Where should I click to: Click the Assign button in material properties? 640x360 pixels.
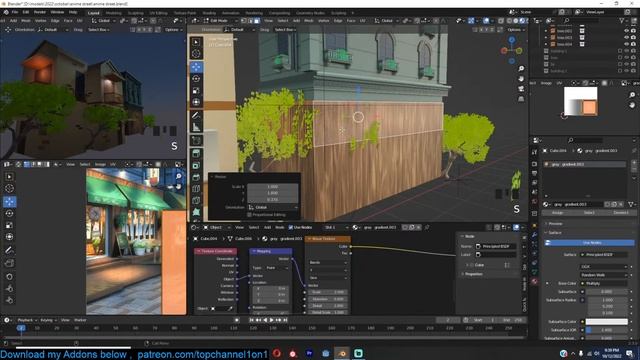(x=557, y=213)
